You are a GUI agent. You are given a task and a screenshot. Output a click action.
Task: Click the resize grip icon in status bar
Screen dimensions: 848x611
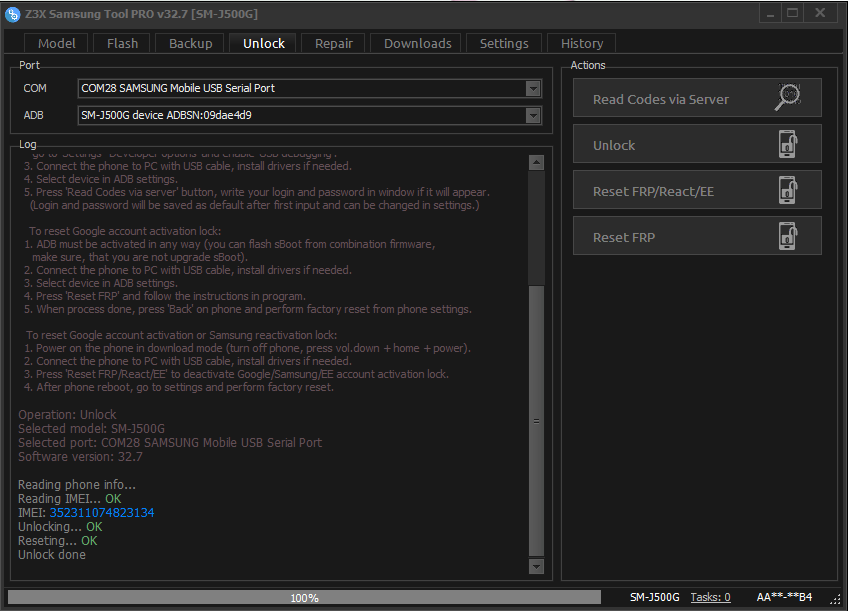pyautogui.click(x=836, y=599)
